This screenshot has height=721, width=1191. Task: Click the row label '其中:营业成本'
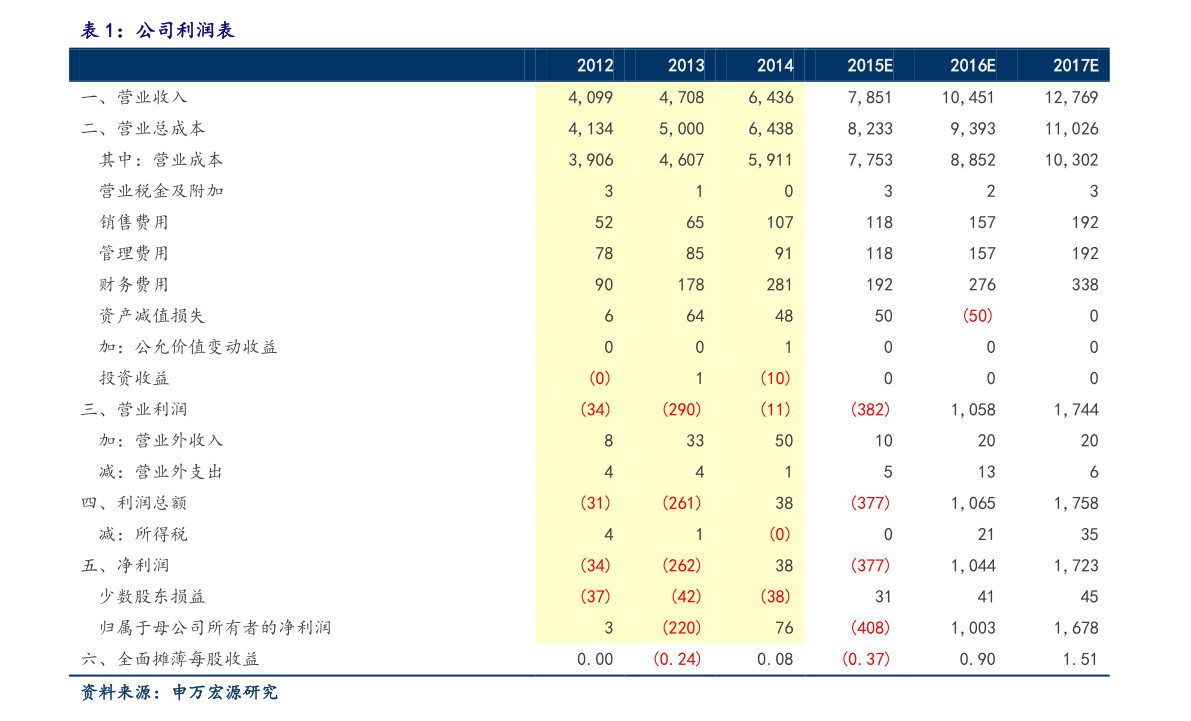[x=161, y=160]
